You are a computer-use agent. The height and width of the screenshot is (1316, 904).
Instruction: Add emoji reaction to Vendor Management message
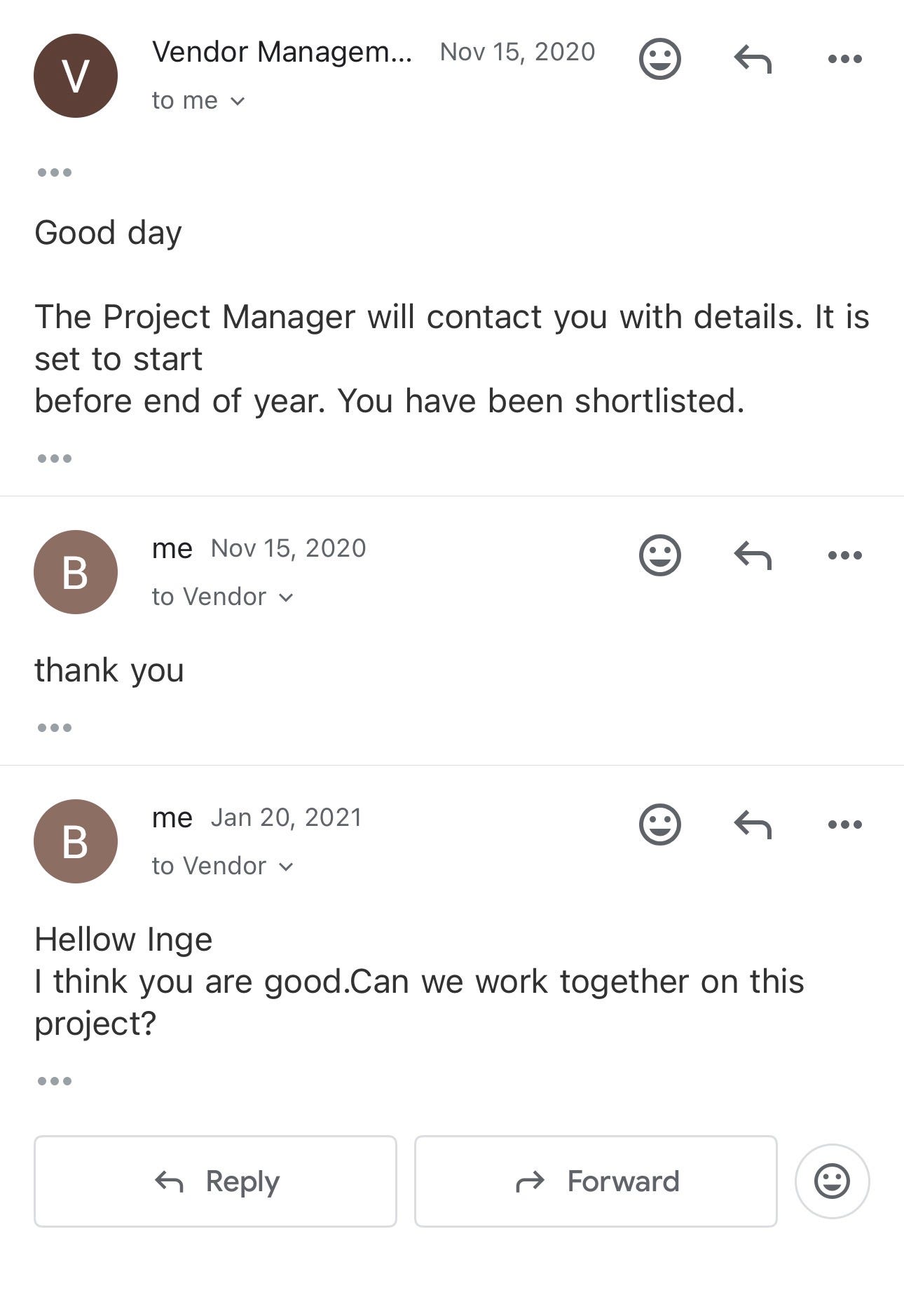point(659,59)
